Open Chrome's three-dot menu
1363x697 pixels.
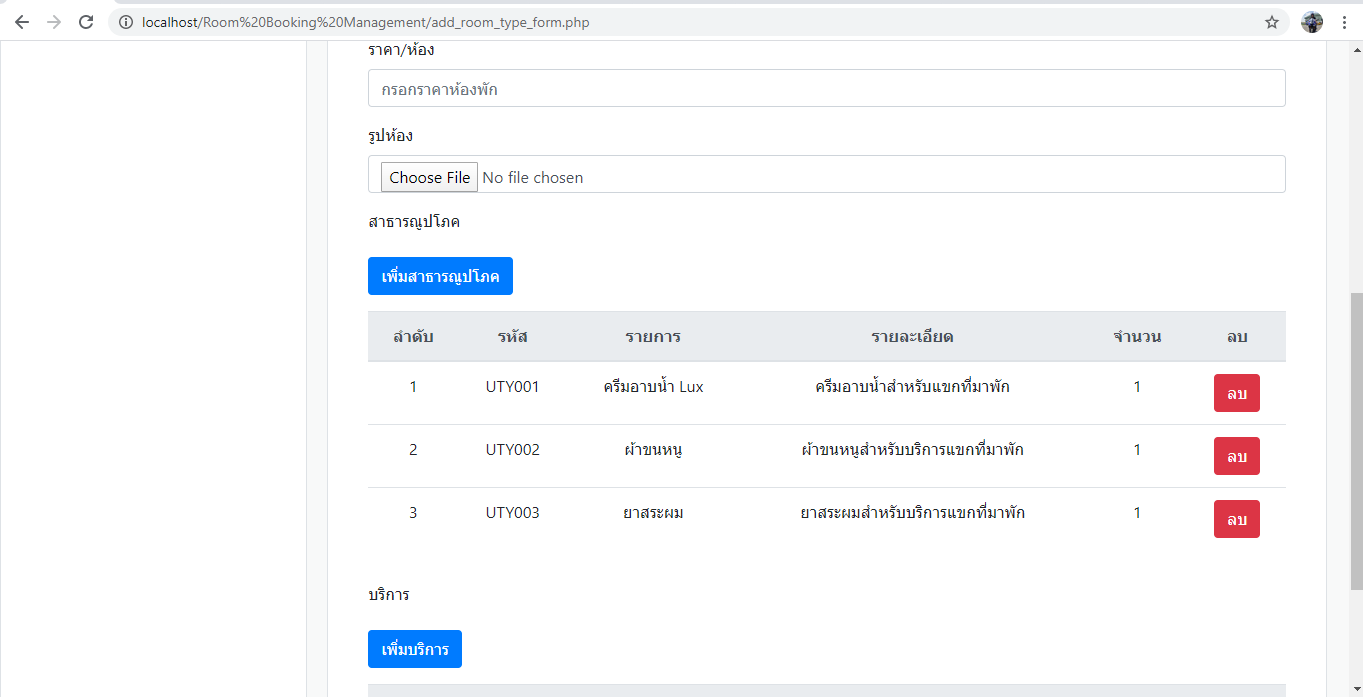[1345, 22]
